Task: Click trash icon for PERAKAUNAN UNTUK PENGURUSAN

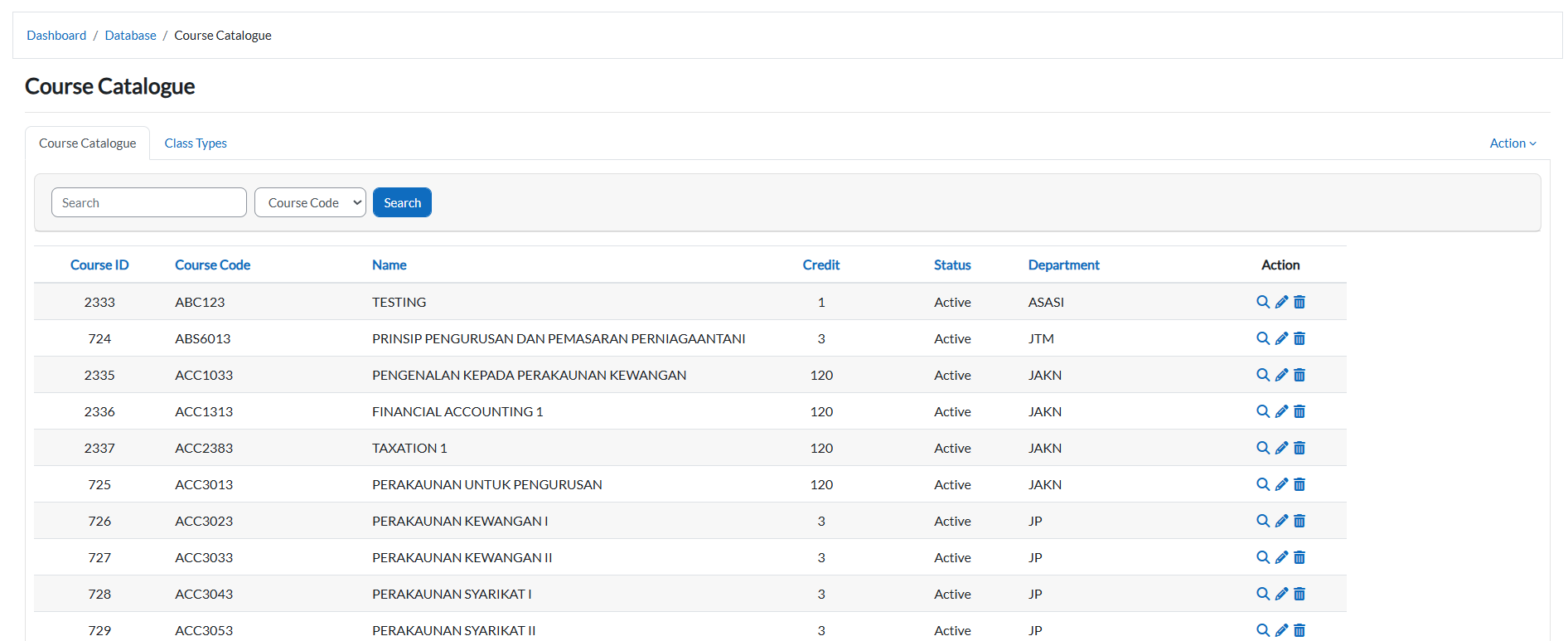Action: pyautogui.click(x=1299, y=484)
